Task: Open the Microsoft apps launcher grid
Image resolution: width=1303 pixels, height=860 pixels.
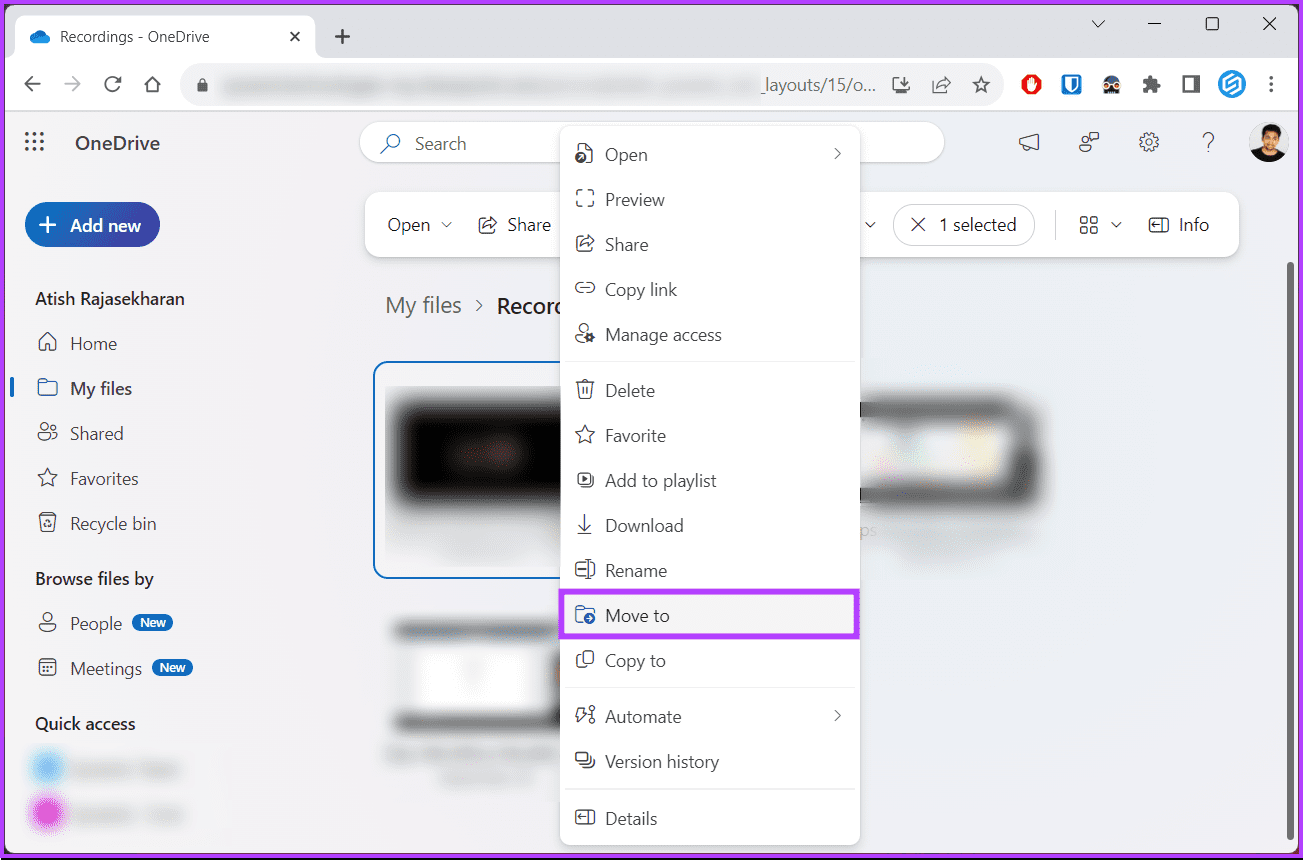Action: pos(34,143)
